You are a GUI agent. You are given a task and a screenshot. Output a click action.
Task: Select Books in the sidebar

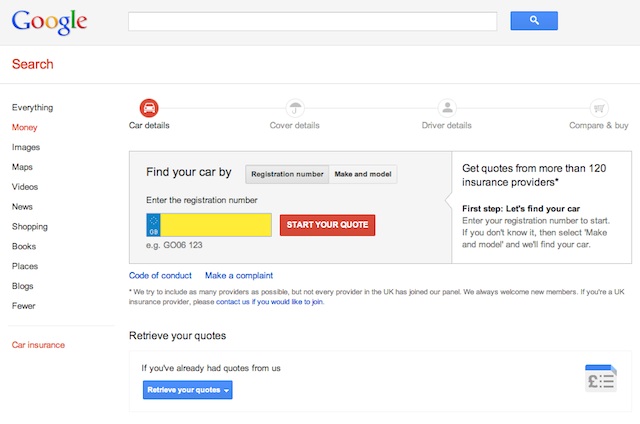(24, 246)
